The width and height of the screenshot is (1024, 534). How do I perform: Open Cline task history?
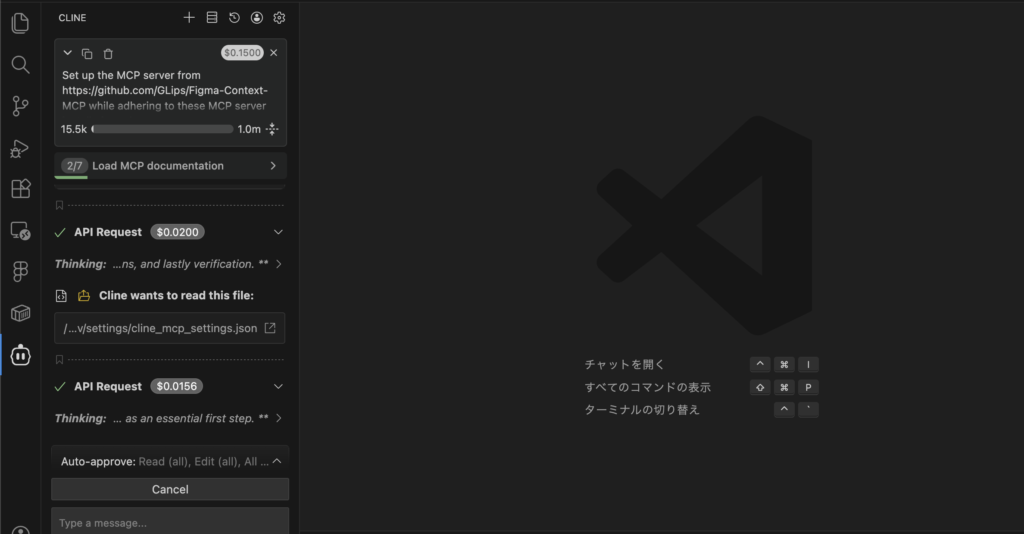click(x=234, y=17)
